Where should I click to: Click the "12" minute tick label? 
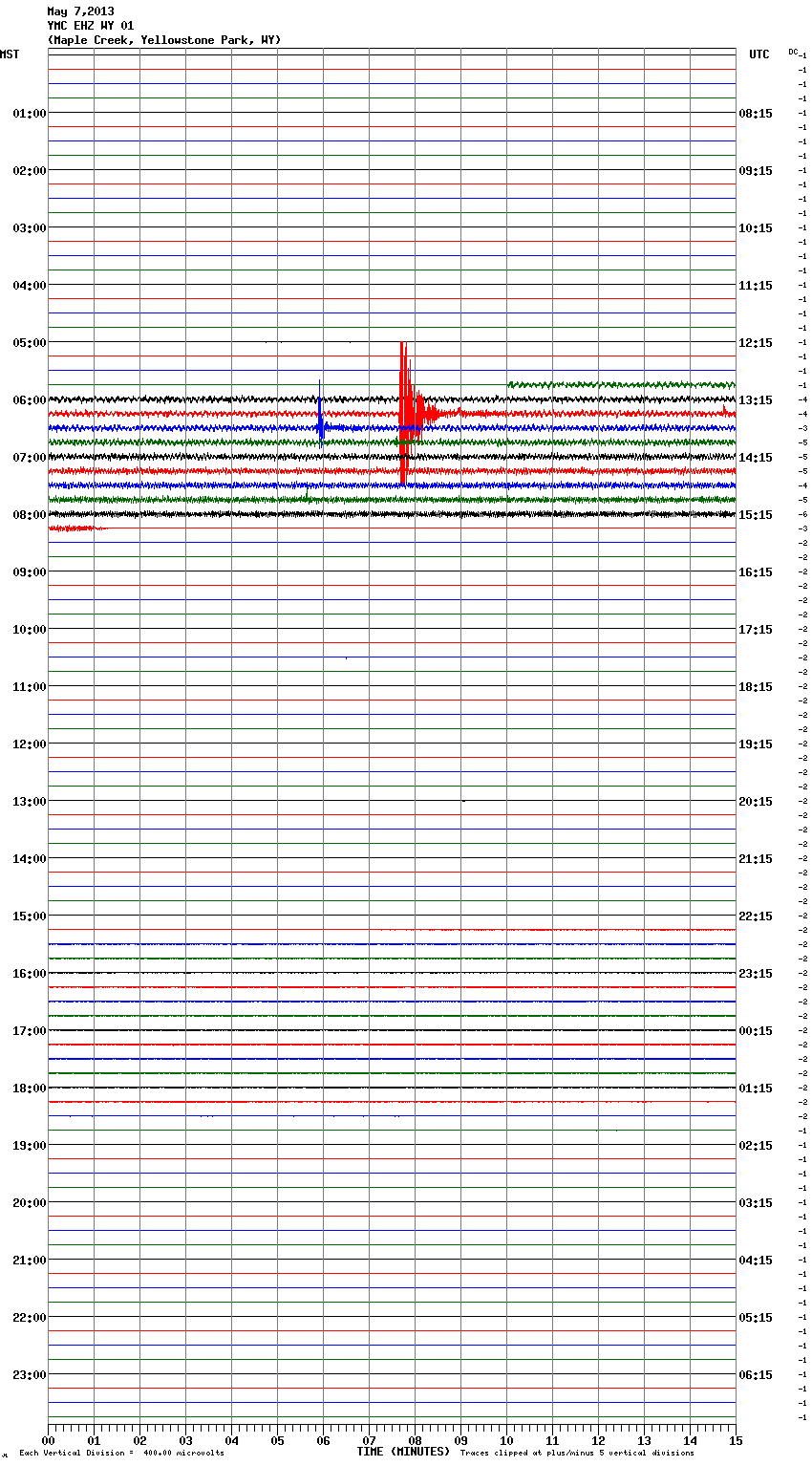pos(598,1441)
